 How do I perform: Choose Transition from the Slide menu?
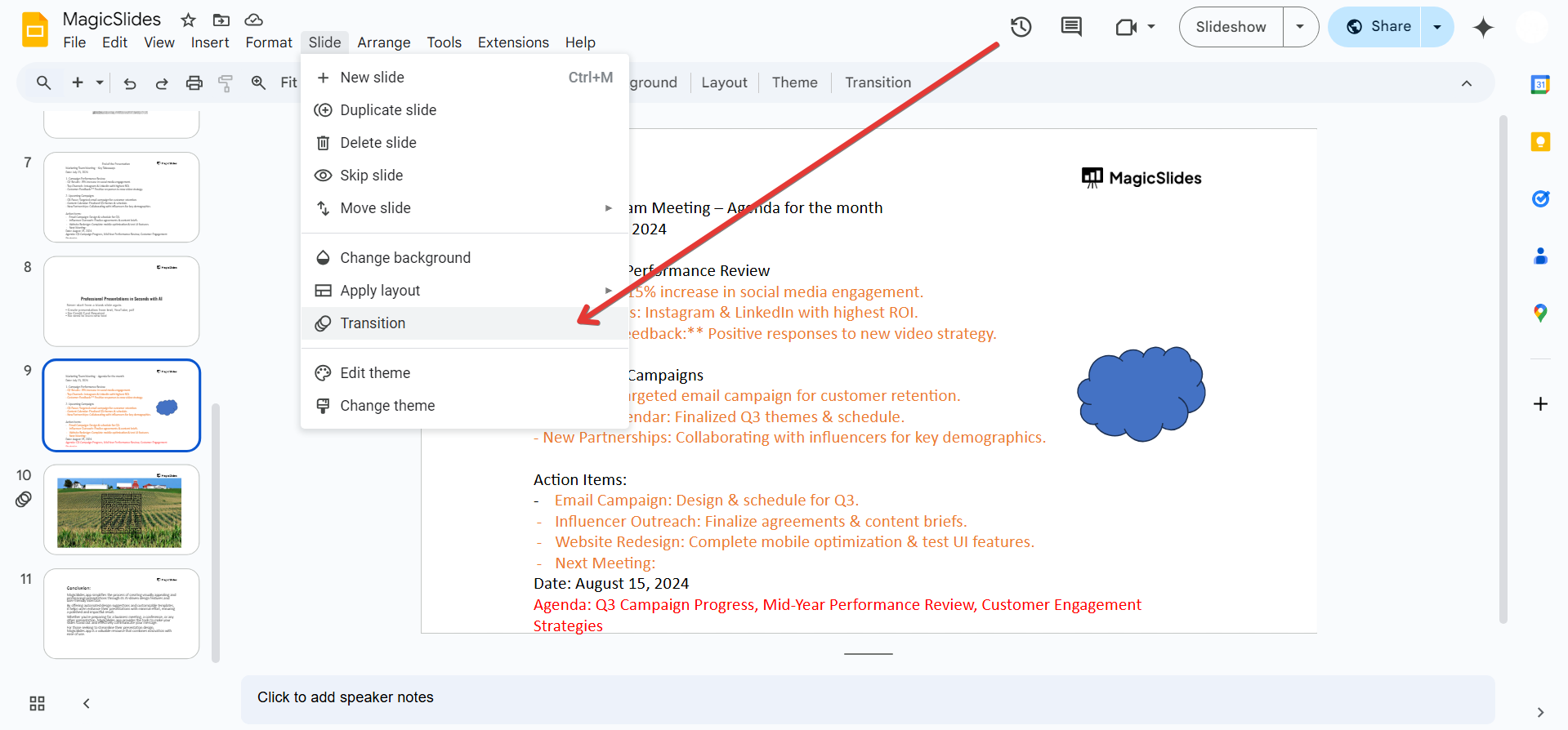pos(373,323)
